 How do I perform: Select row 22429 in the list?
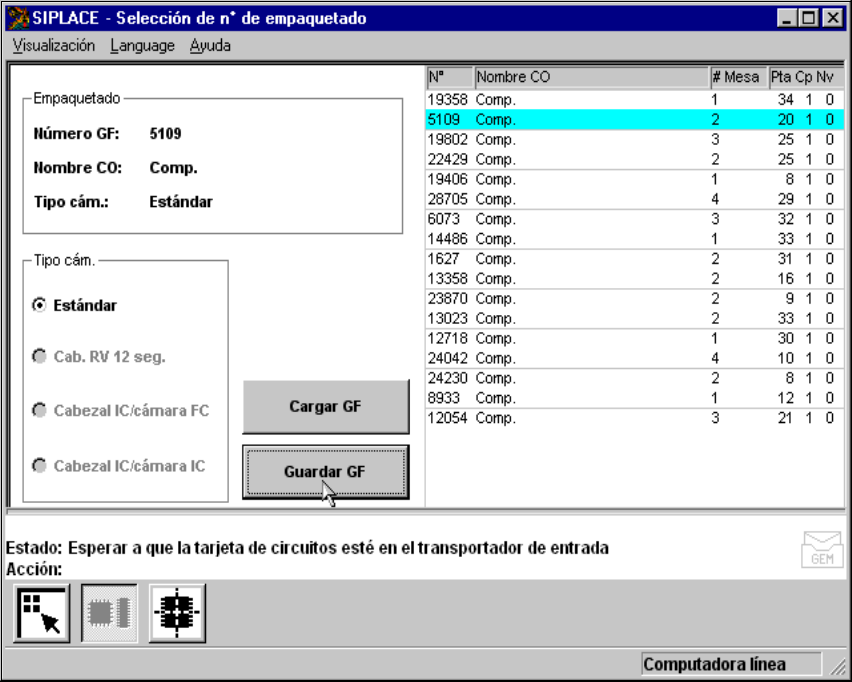pyautogui.click(x=635, y=159)
